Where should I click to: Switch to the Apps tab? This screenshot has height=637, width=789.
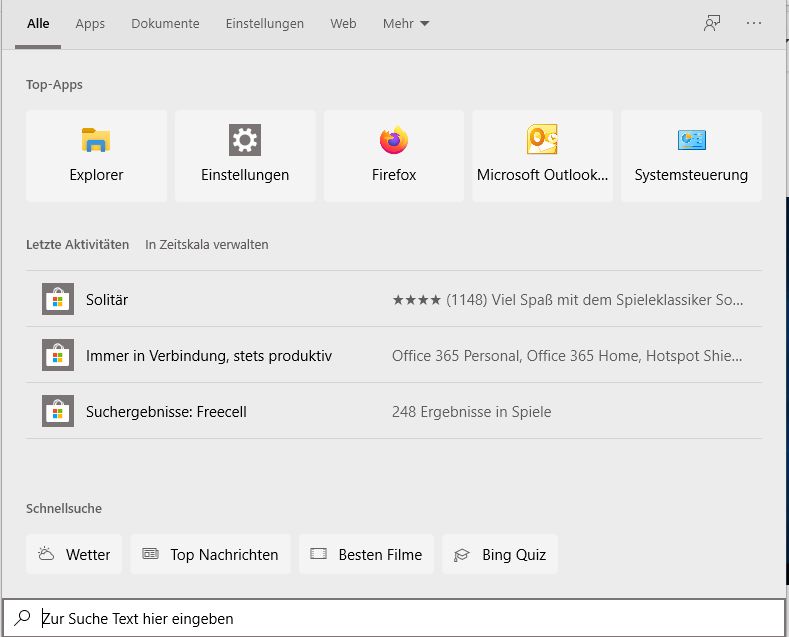coord(90,24)
